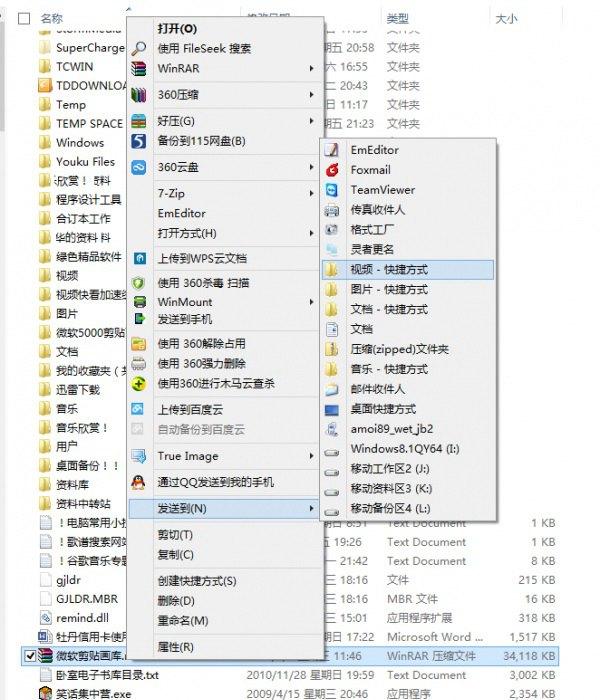Image resolution: width=600 pixels, height=700 pixels.
Task: Select the SuperCharge folder
Action: [x=90, y=48]
